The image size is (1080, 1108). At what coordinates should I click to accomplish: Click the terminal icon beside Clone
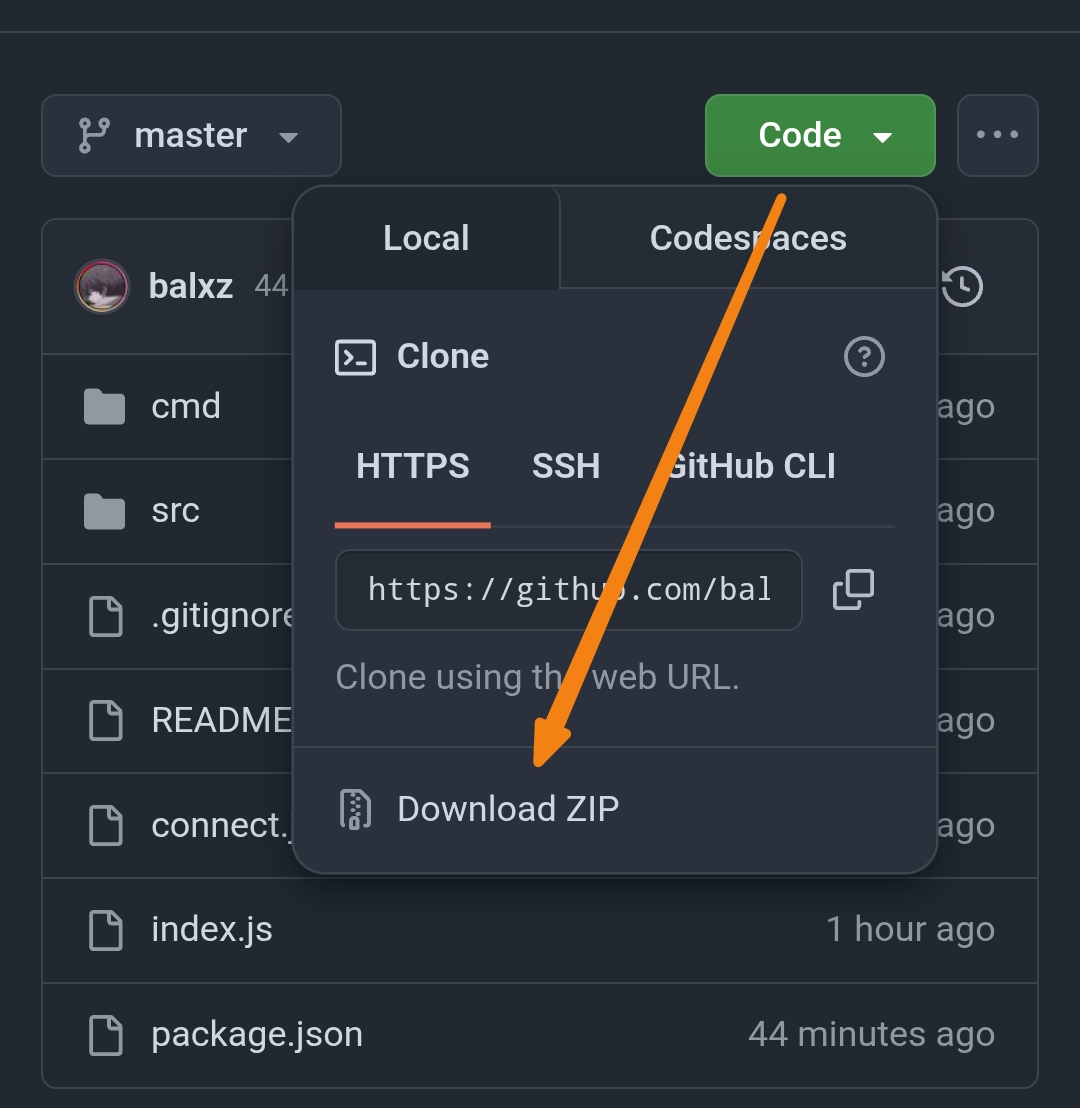(355, 357)
